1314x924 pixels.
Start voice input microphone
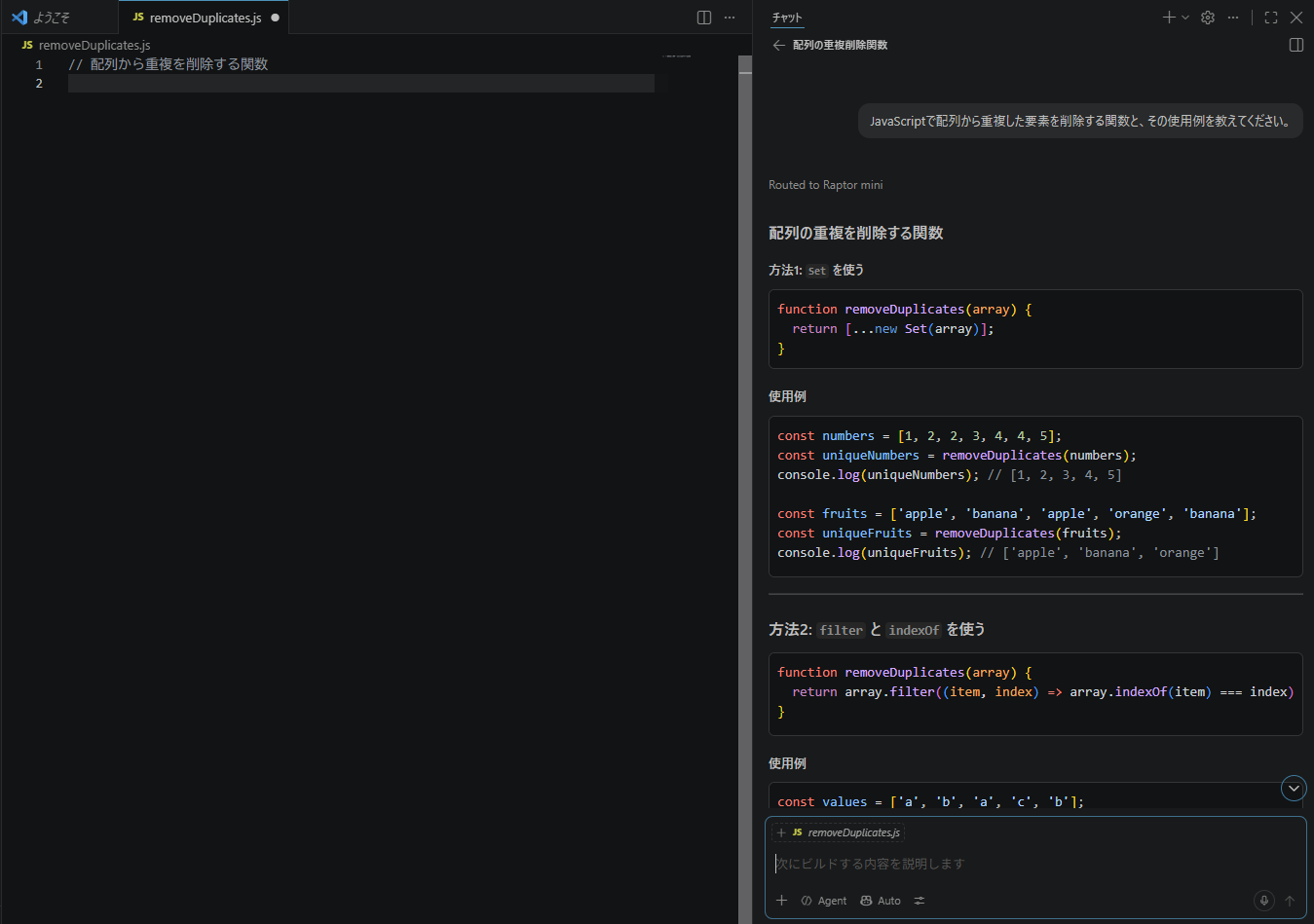pyautogui.click(x=1264, y=901)
